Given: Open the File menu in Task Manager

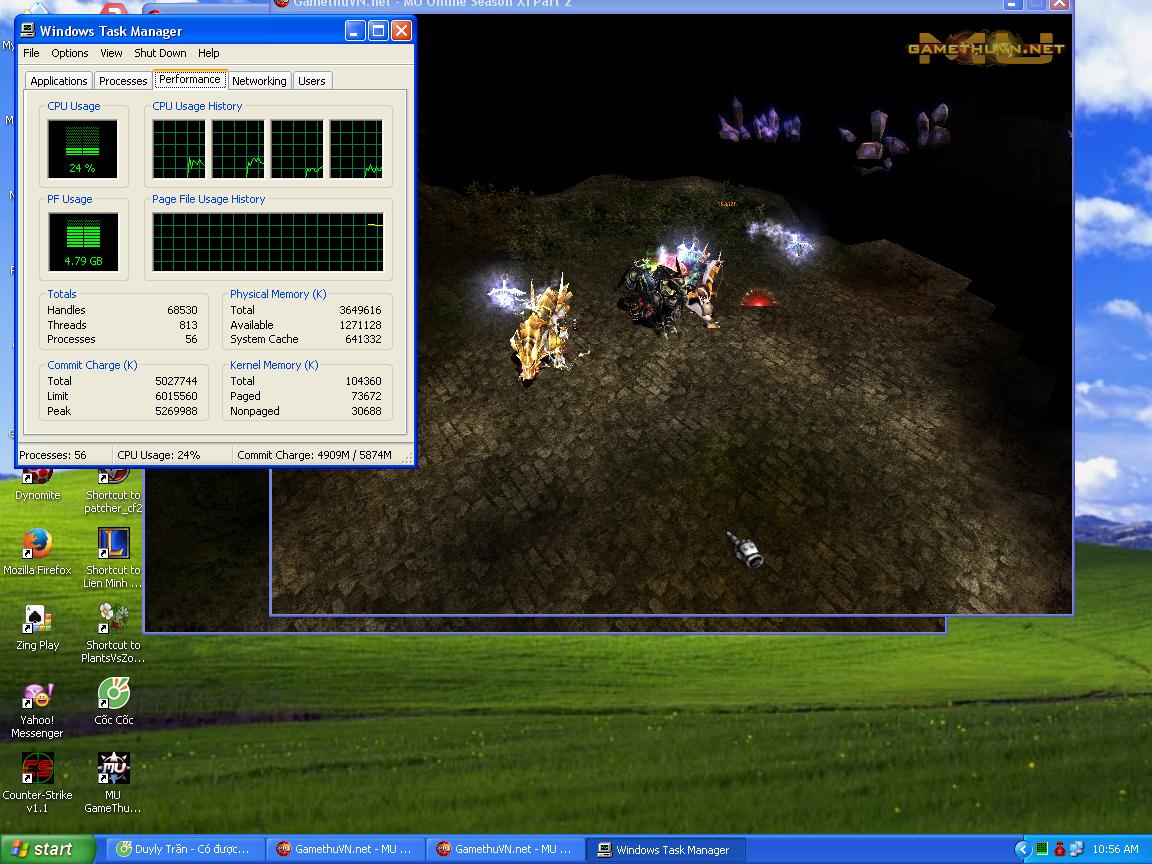Looking at the screenshot, I should 31,53.
